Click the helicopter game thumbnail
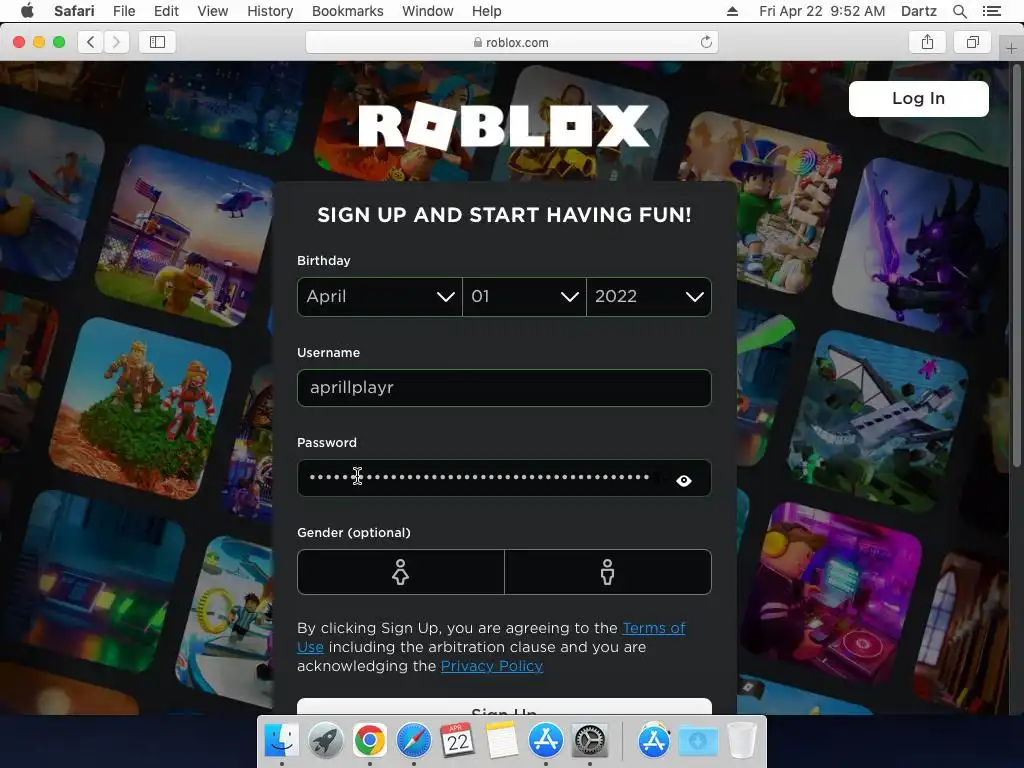Screen dimensions: 1024x768 (x=183, y=238)
